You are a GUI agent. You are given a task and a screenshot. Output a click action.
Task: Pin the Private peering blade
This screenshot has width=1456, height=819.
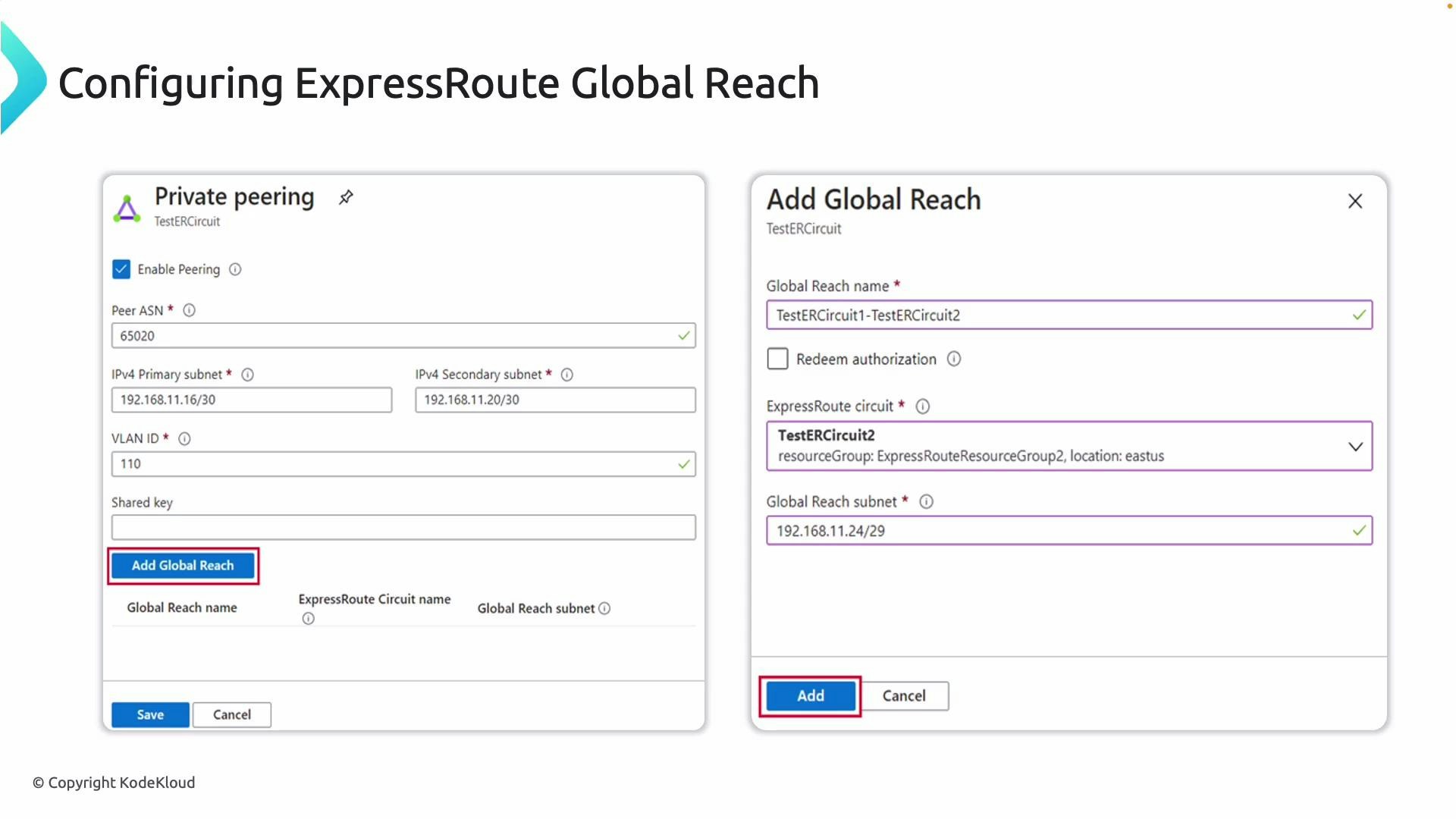pyautogui.click(x=345, y=197)
